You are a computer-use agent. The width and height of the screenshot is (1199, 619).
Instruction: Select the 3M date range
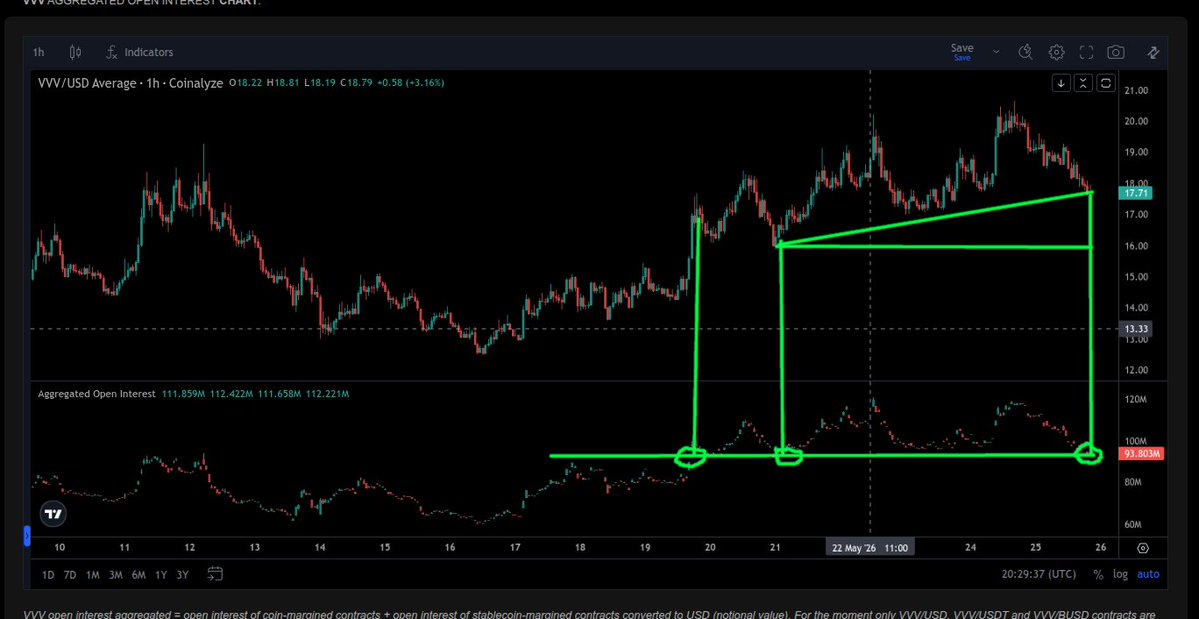coord(115,575)
